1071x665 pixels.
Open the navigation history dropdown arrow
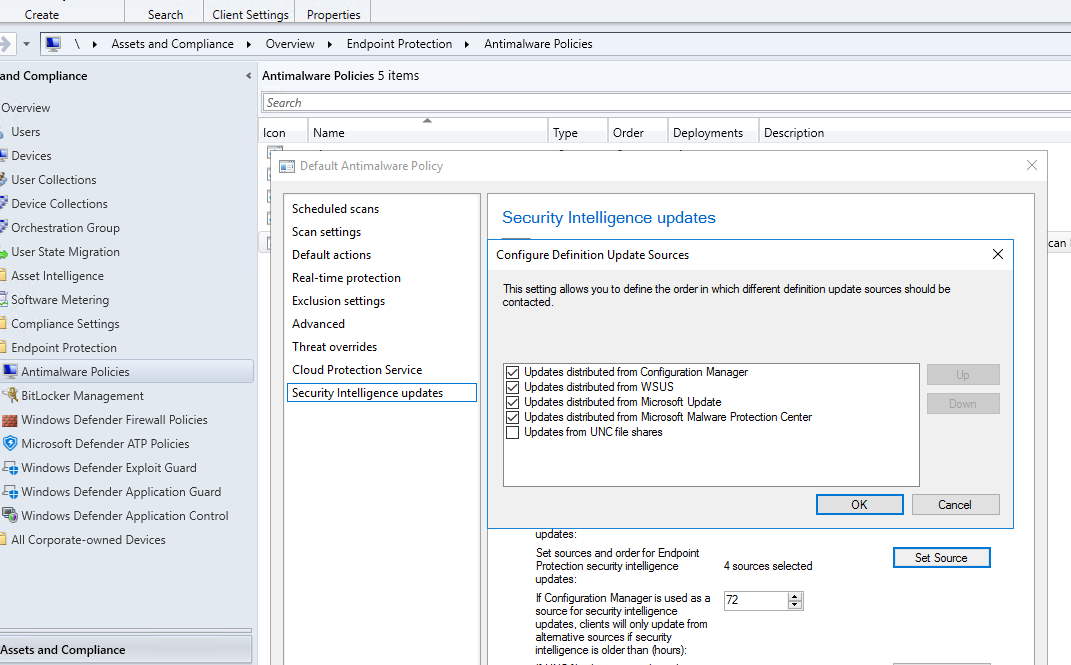click(x=26, y=44)
